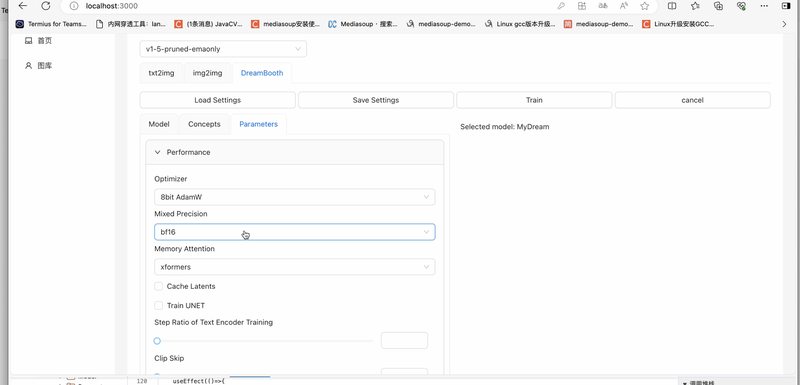The height and width of the screenshot is (385, 800).
Task: Open the mediasoup-demo bookmark with red icon
Action: (598, 24)
